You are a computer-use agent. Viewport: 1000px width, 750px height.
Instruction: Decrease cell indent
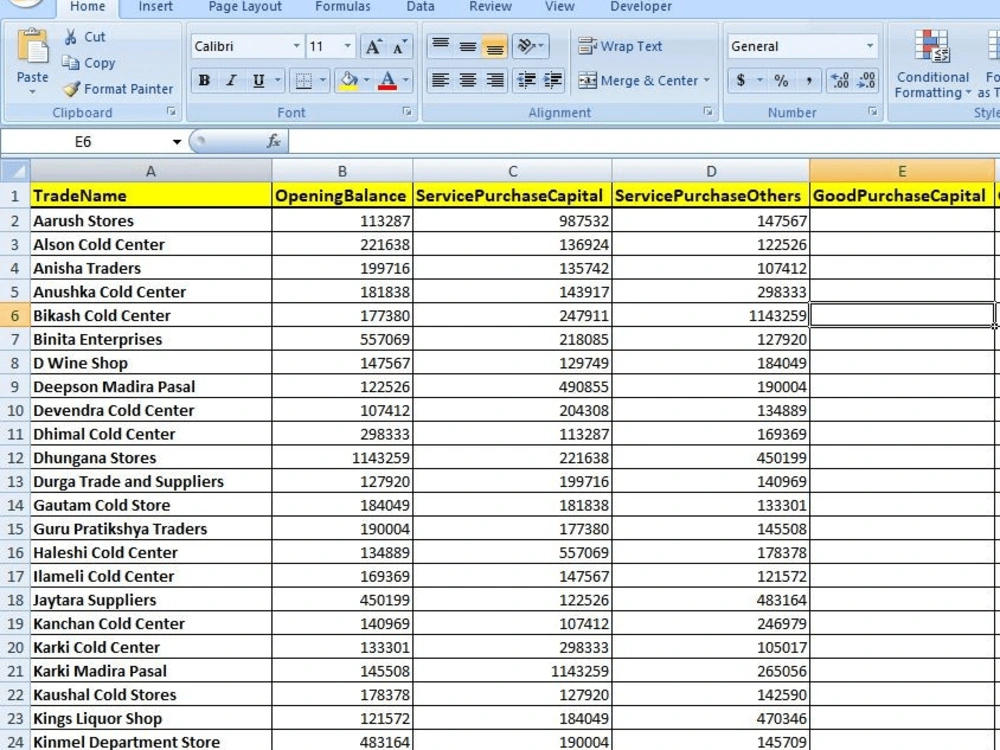coord(526,80)
